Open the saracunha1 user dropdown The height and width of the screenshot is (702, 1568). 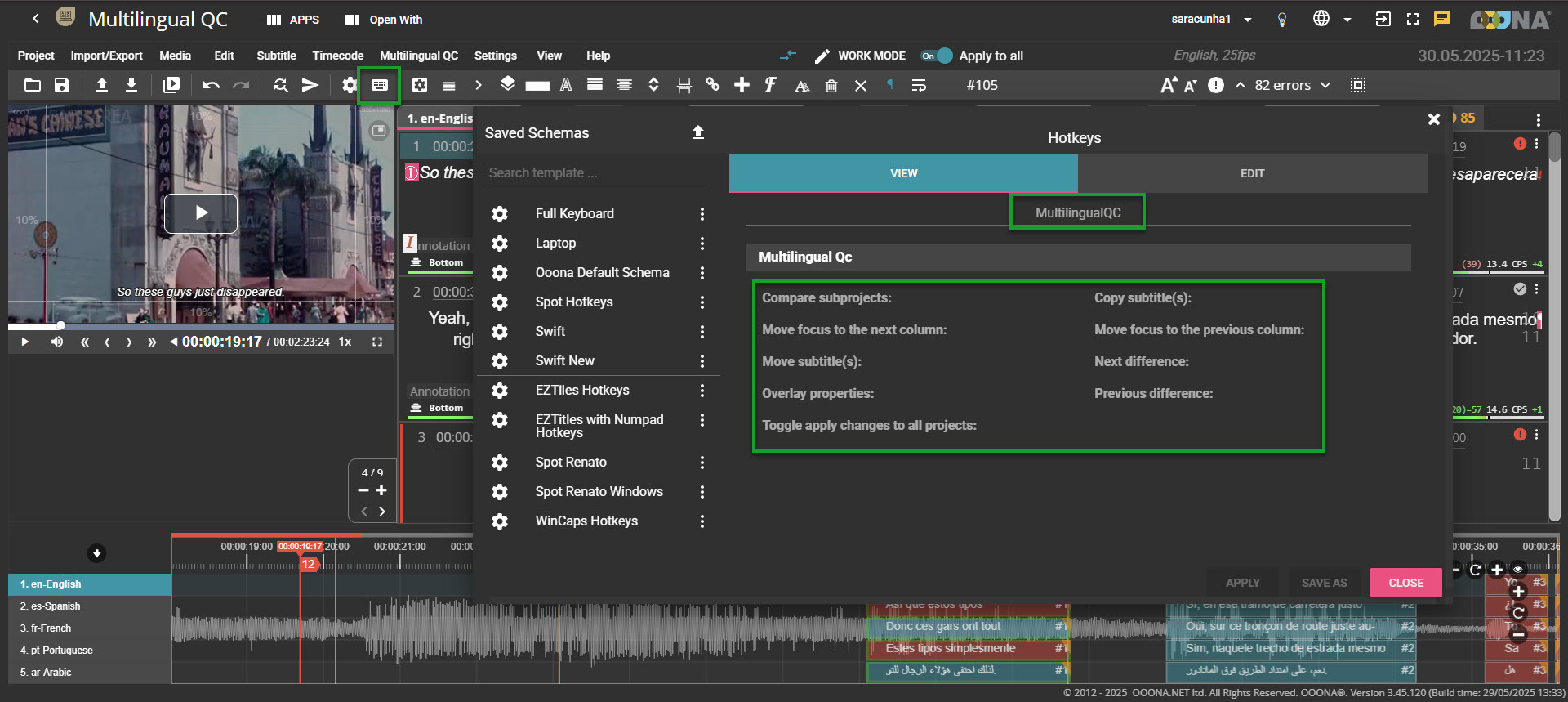coord(1247,20)
